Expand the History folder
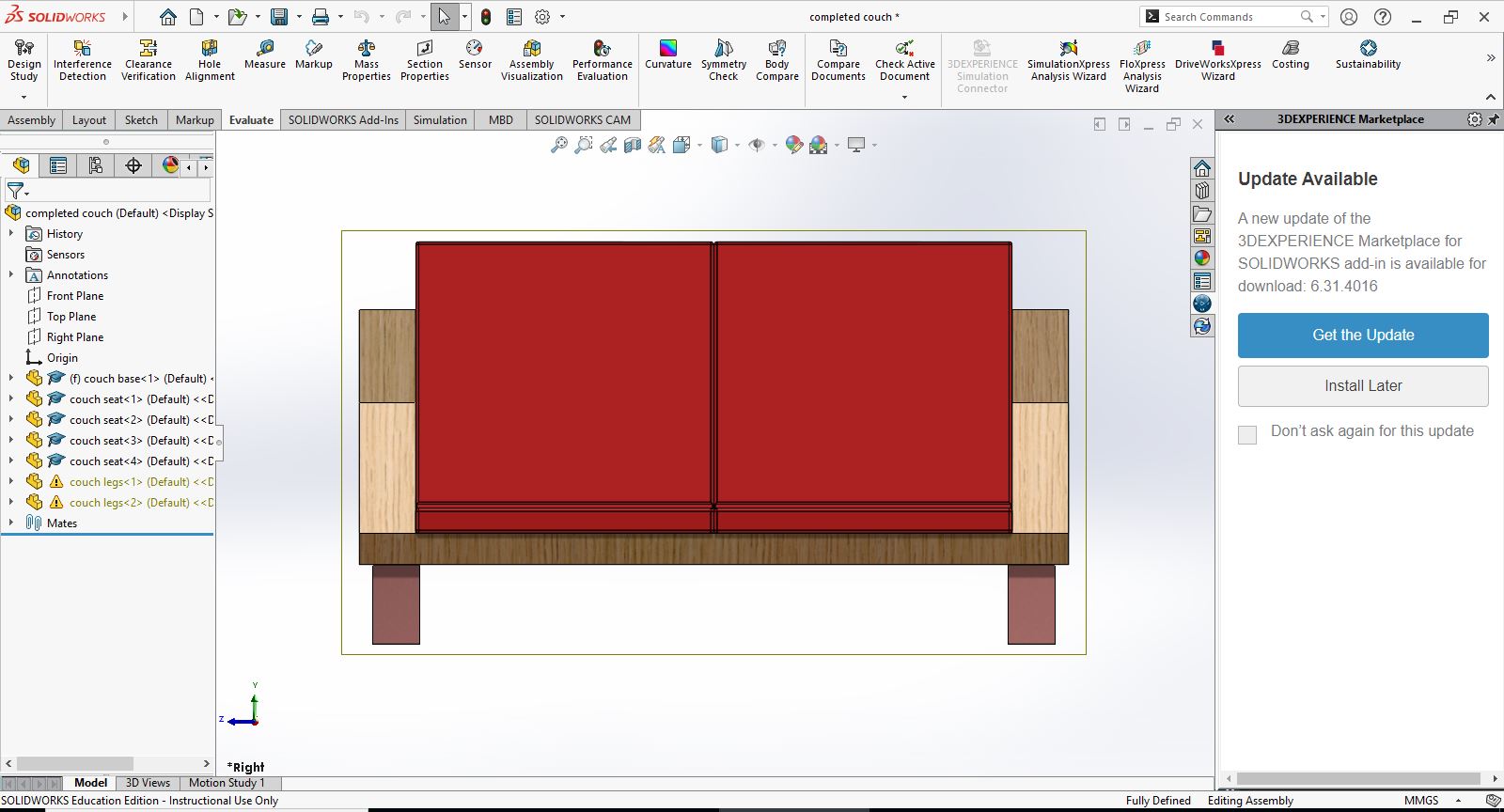 coord(11,233)
